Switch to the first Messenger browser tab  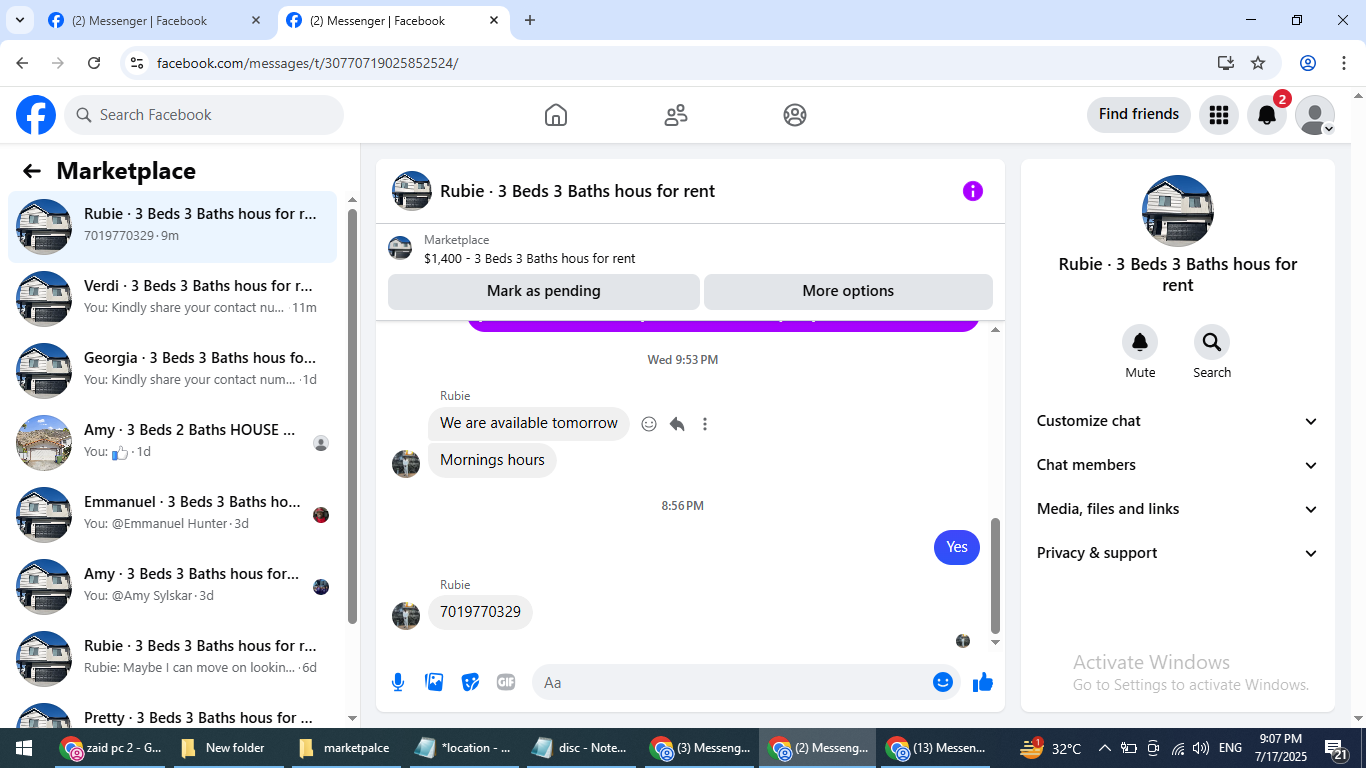pyautogui.click(x=155, y=20)
